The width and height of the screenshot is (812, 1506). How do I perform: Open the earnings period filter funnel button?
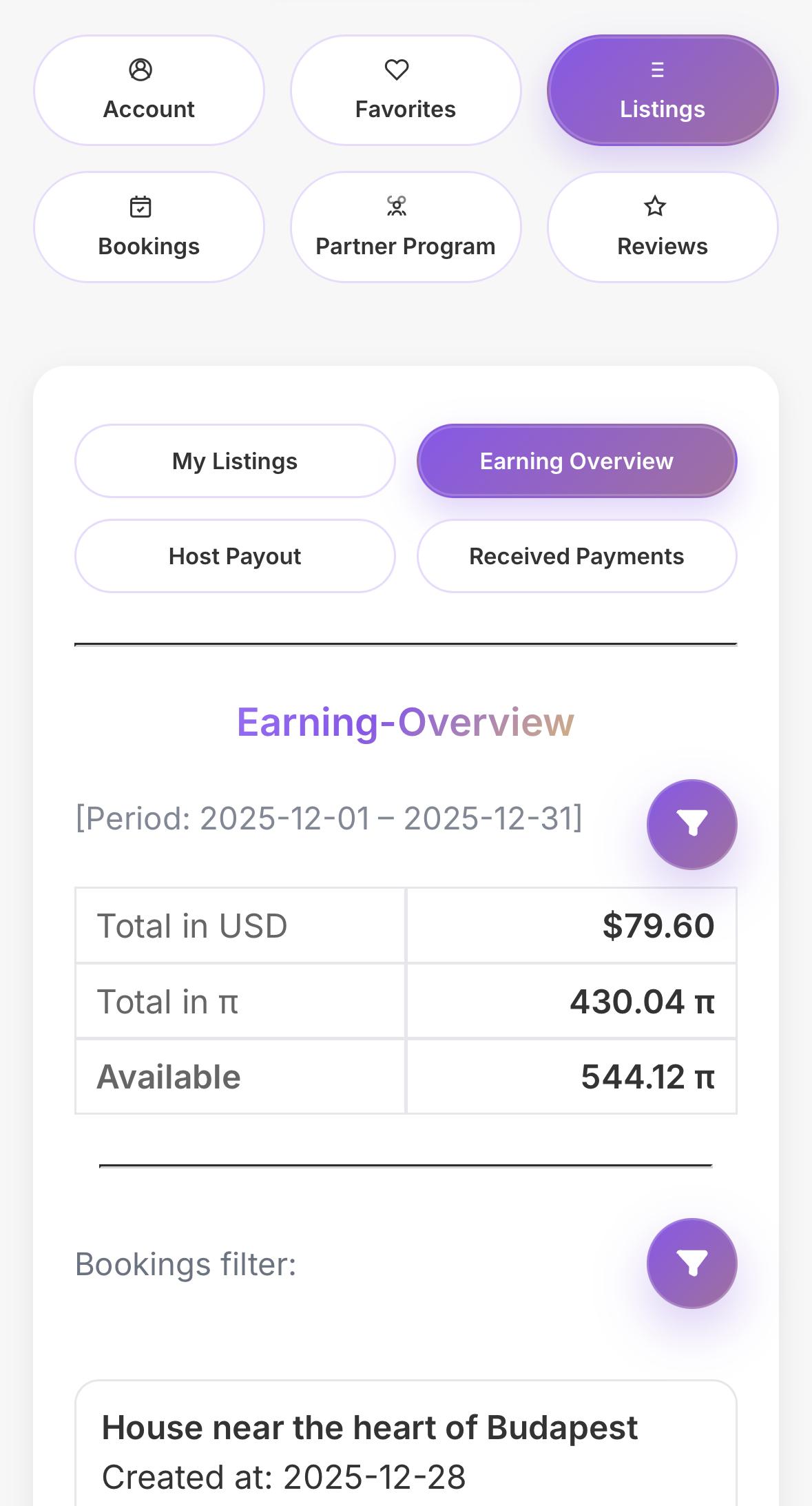pyautogui.click(x=691, y=824)
